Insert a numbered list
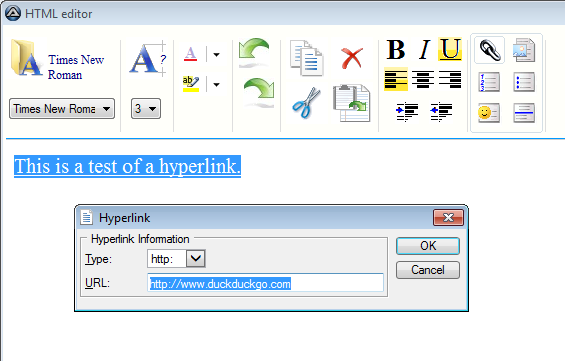The height and width of the screenshot is (361, 565). point(489,82)
